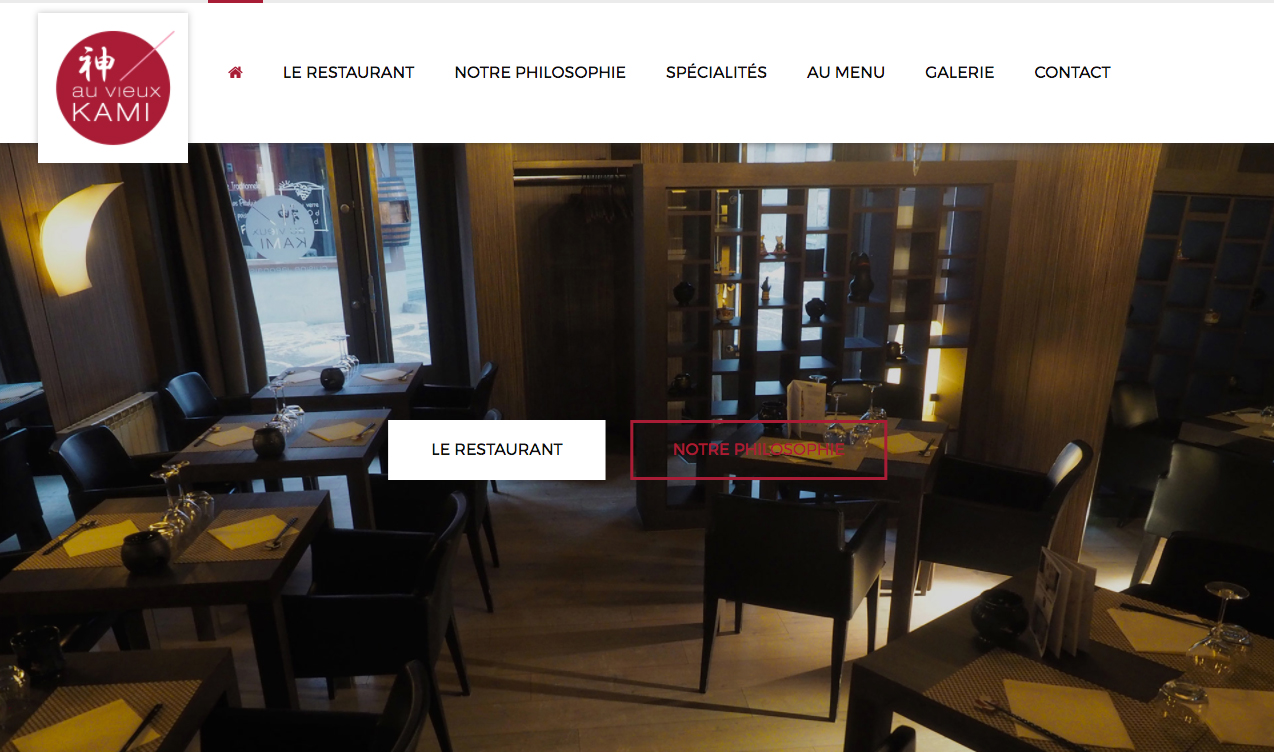Go to the Spécialités menu item

[716, 72]
